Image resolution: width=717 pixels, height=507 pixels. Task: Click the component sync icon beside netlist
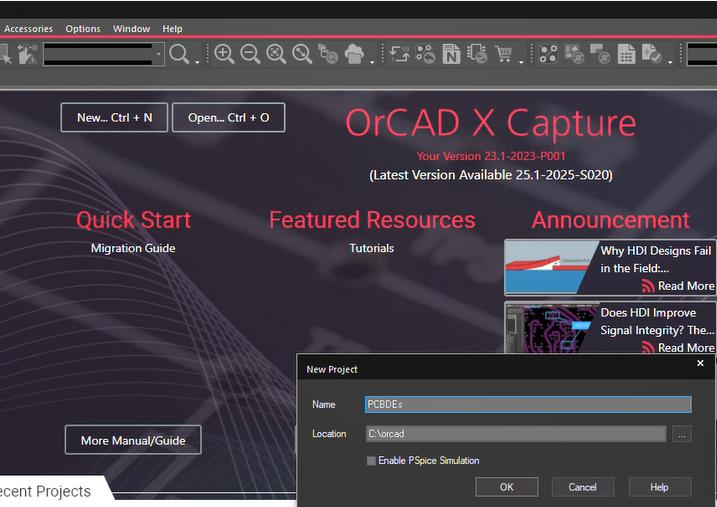(x=477, y=54)
